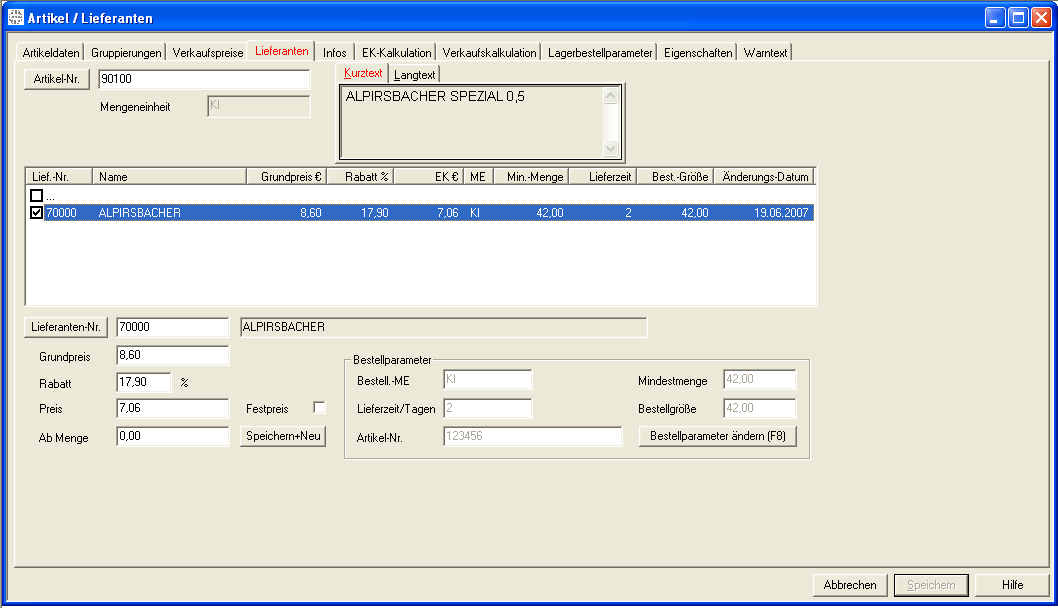Go to the Lagerbestellparameter tab

coord(600,53)
